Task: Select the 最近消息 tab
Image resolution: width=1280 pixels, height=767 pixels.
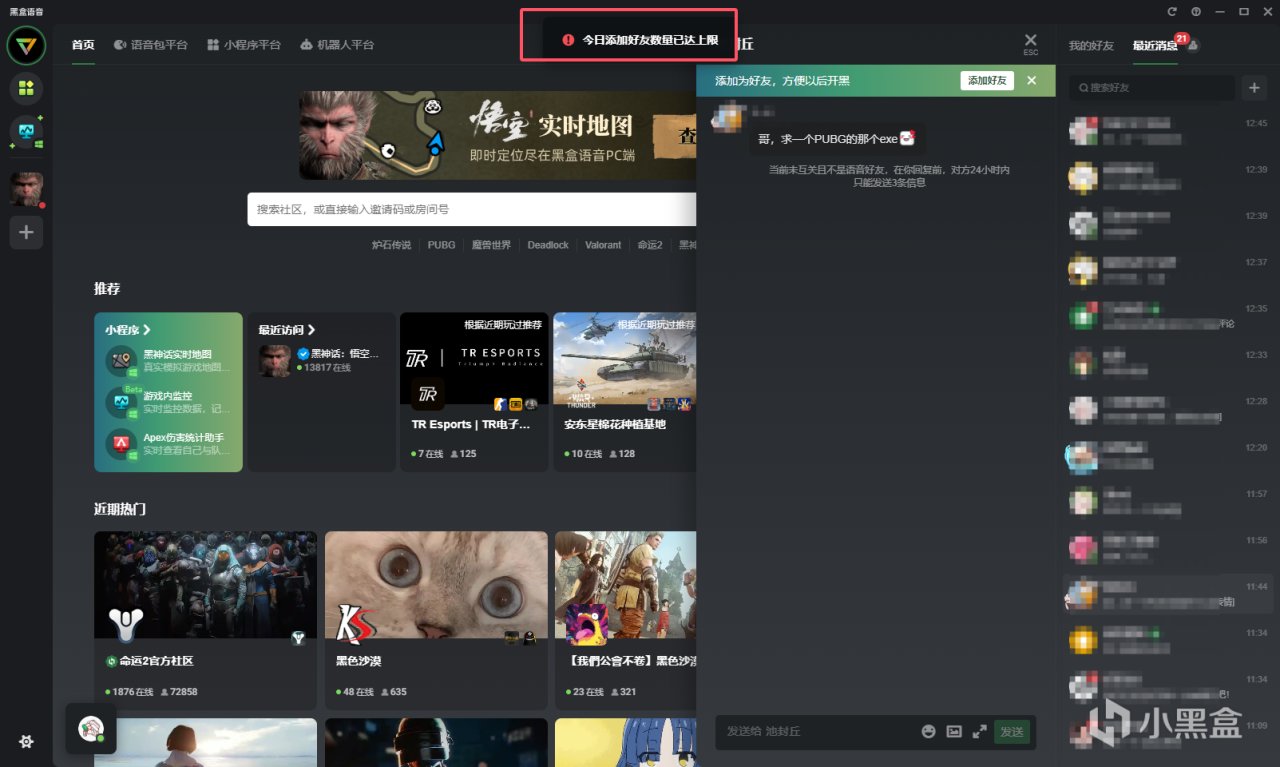Action: pyautogui.click(x=1155, y=46)
